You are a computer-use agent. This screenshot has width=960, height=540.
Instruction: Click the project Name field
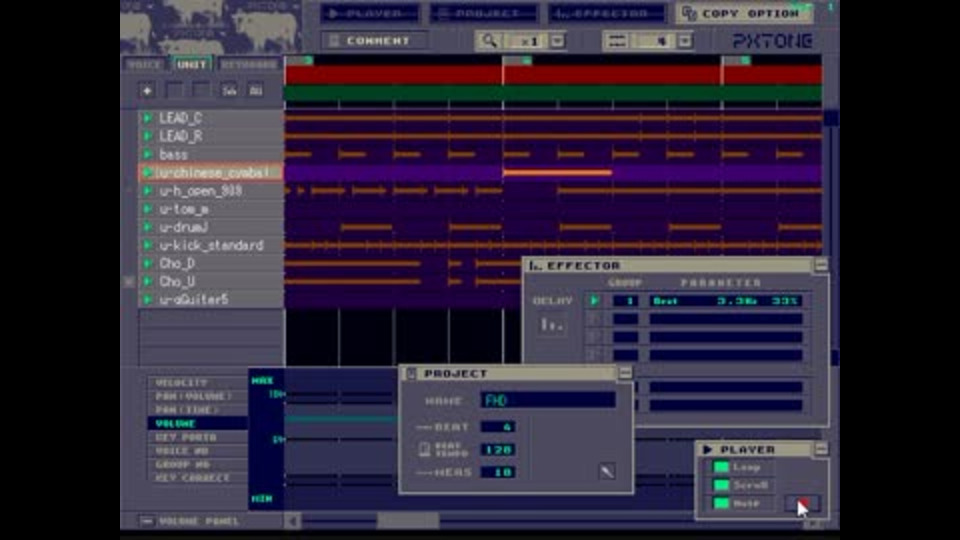coord(548,400)
